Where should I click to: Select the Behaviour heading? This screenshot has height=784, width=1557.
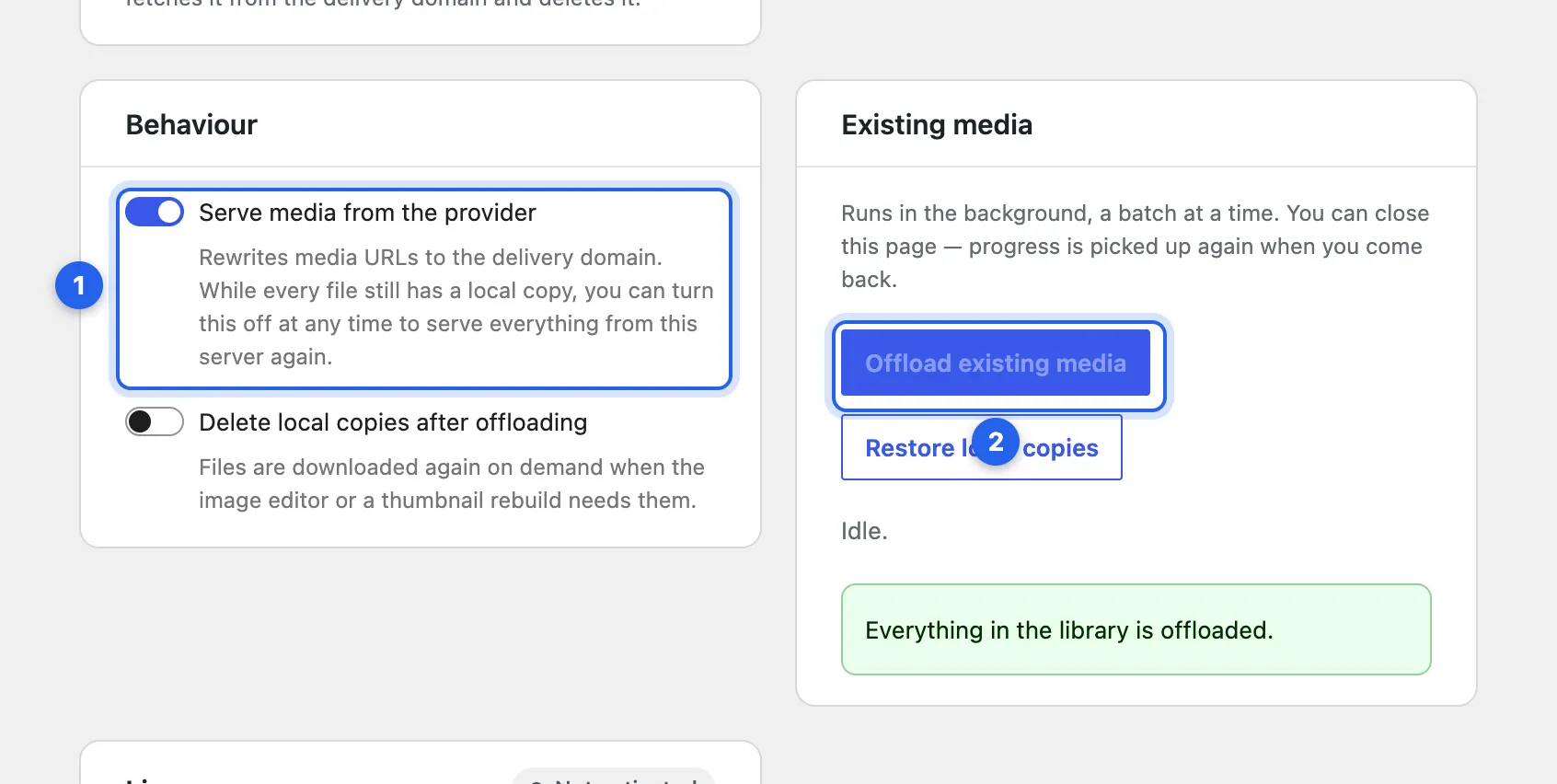tap(191, 125)
